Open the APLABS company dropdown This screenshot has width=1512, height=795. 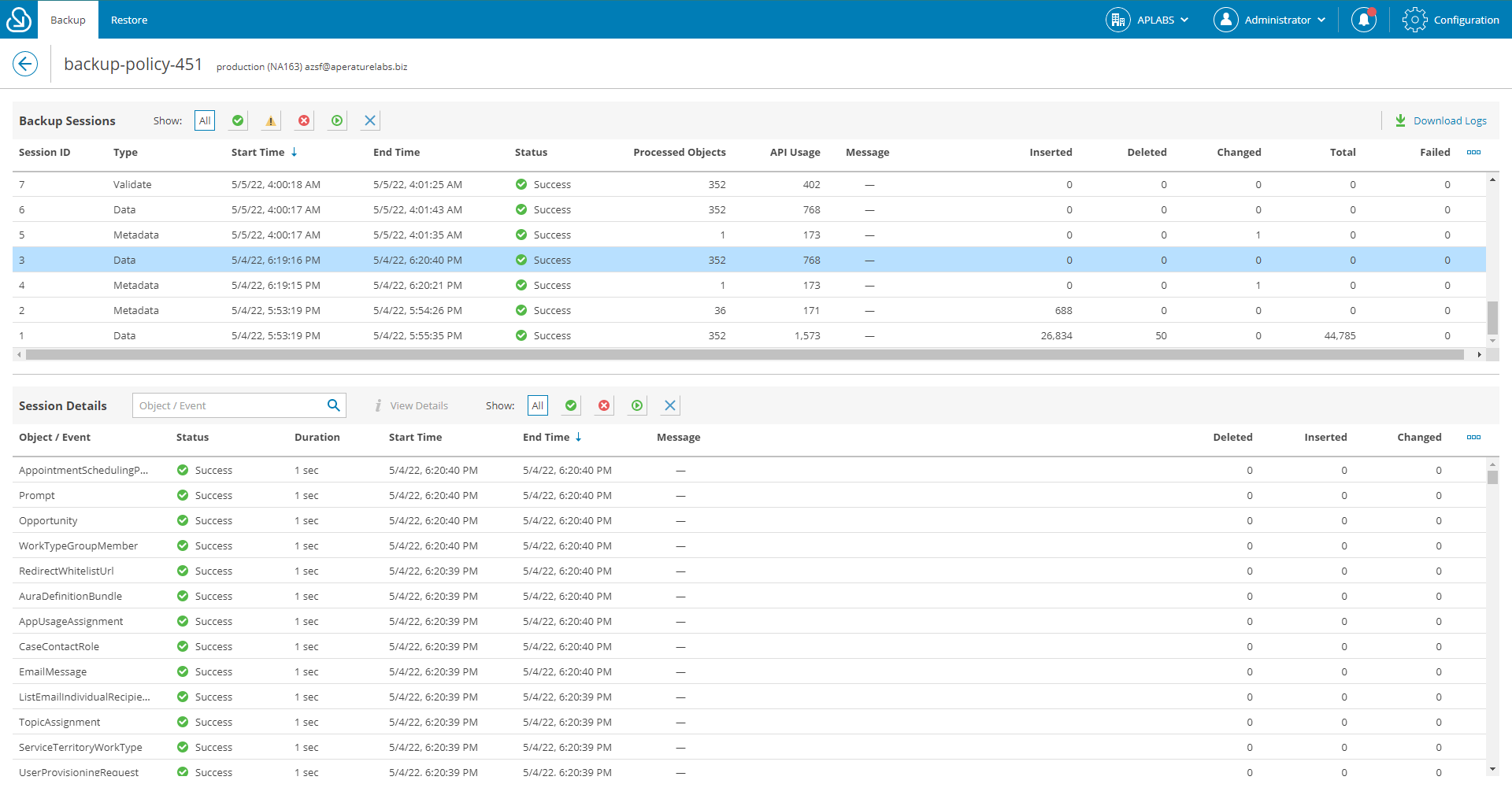click(x=1147, y=20)
